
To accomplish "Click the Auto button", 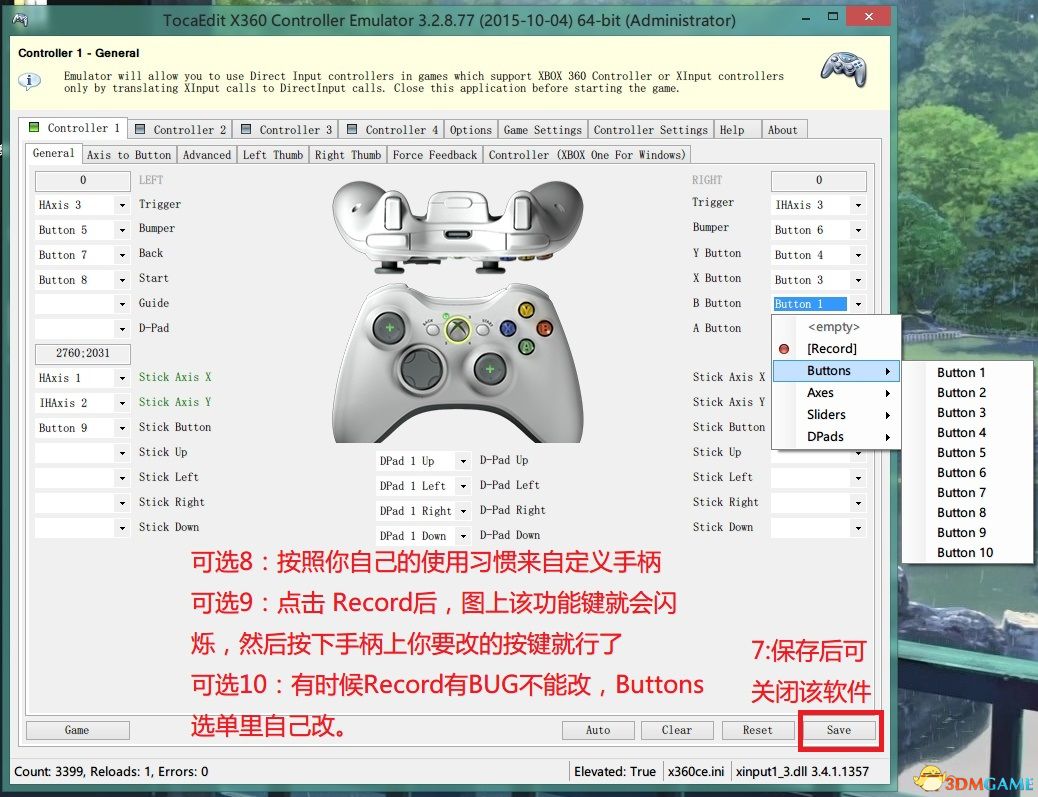I will point(598,730).
